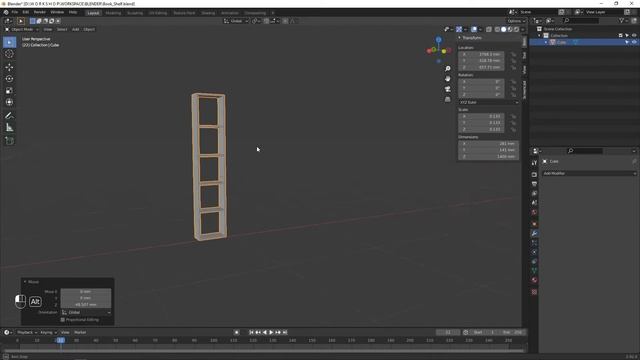Open the Texture properties checker icon

[534, 292]
